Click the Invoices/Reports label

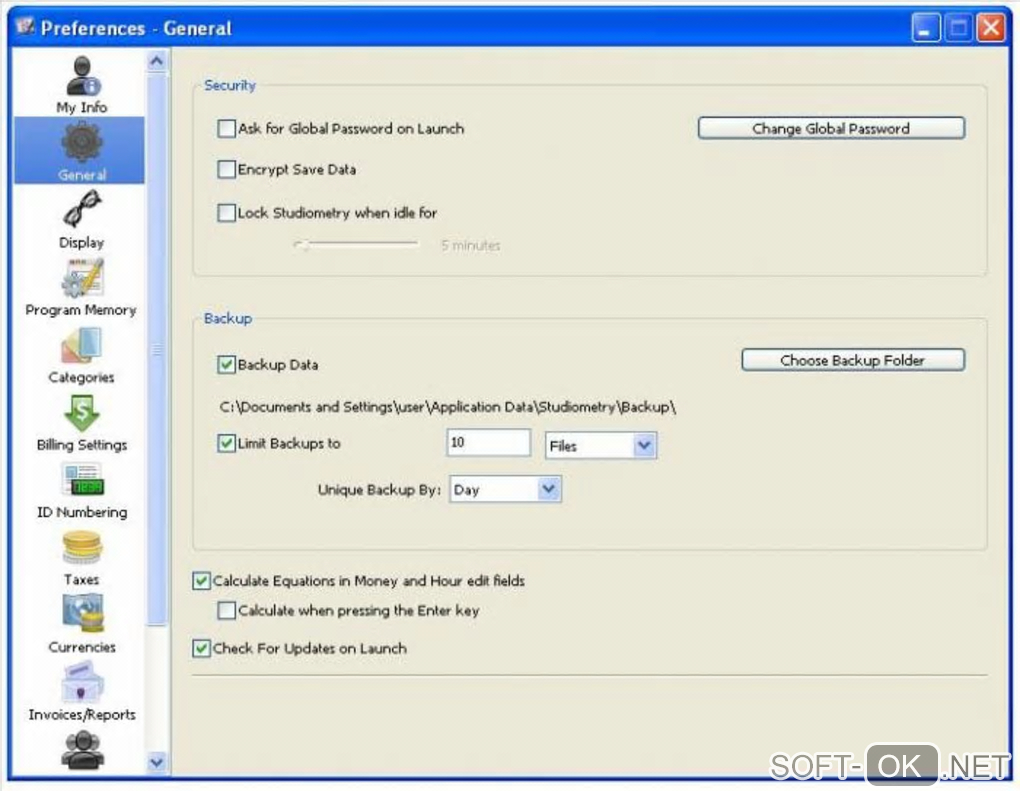(x=82, y=715)
